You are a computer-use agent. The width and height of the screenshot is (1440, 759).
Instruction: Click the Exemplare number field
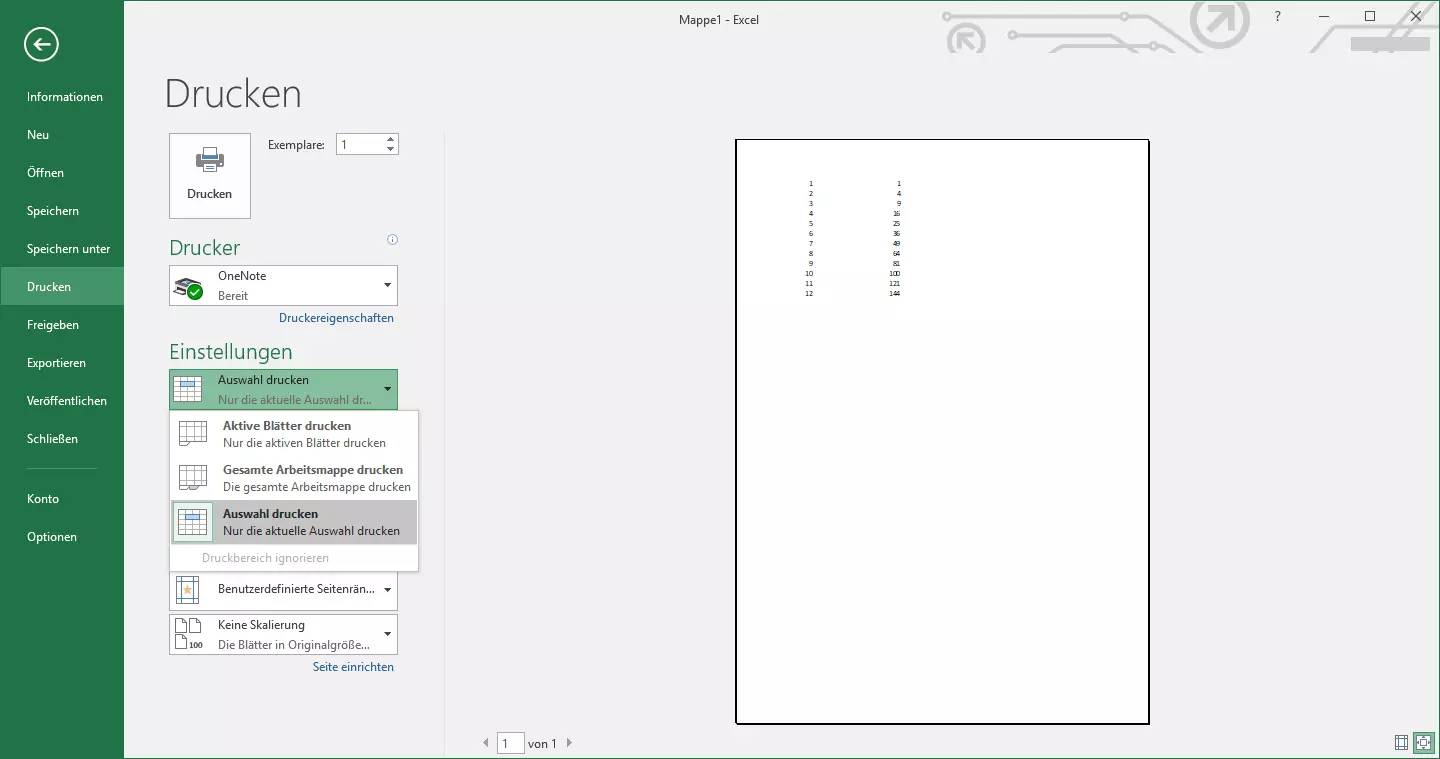pos(360,145)
